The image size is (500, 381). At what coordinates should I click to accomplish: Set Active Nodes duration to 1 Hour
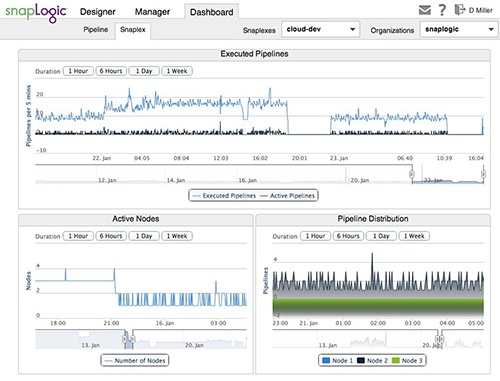pyautogui.click(x=78, y=236)
